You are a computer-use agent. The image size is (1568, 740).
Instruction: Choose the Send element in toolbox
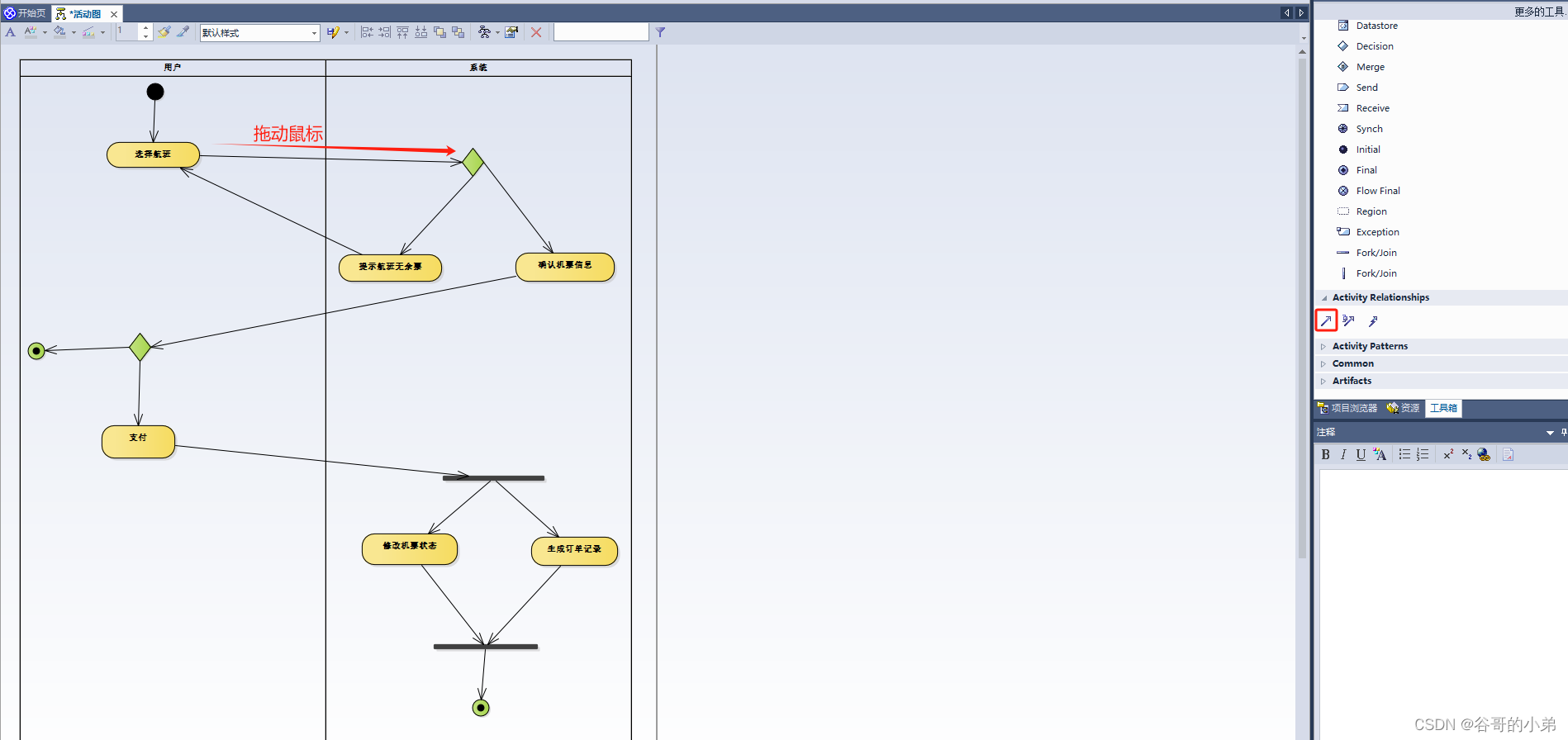click(x=1358, y=88)
